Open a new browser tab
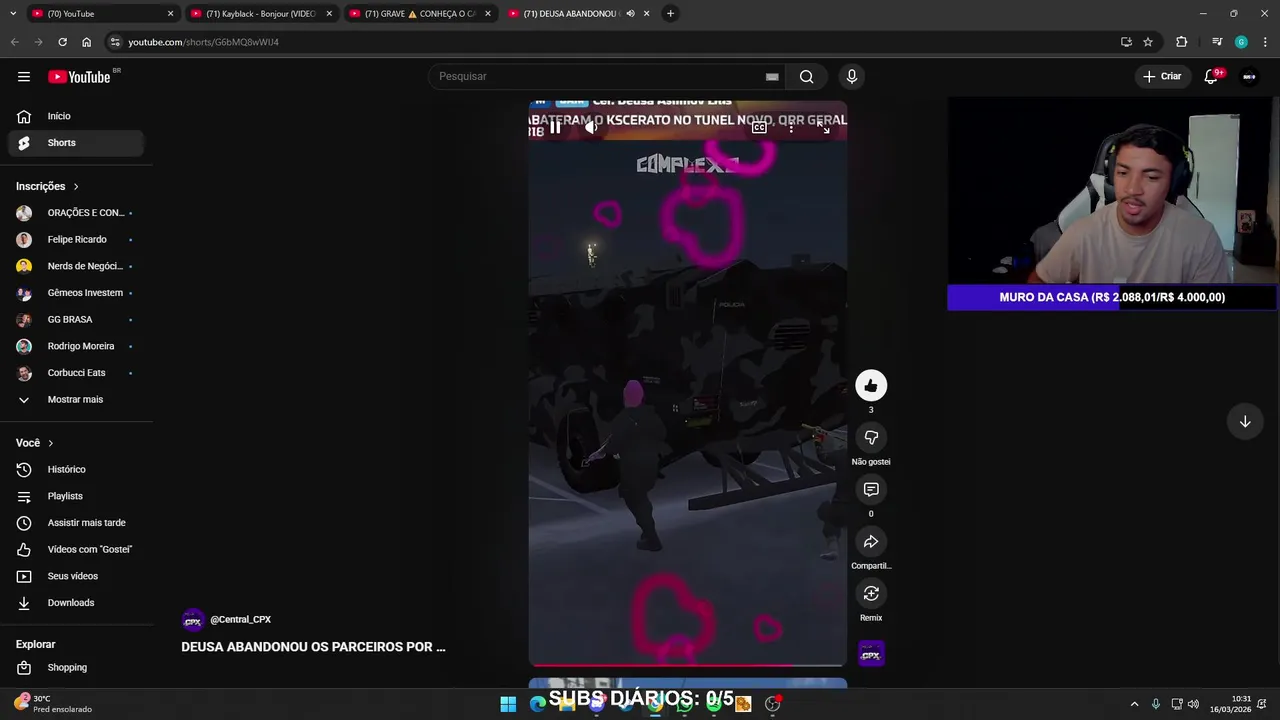This screenshot has height=720, width=1280. 670,14
